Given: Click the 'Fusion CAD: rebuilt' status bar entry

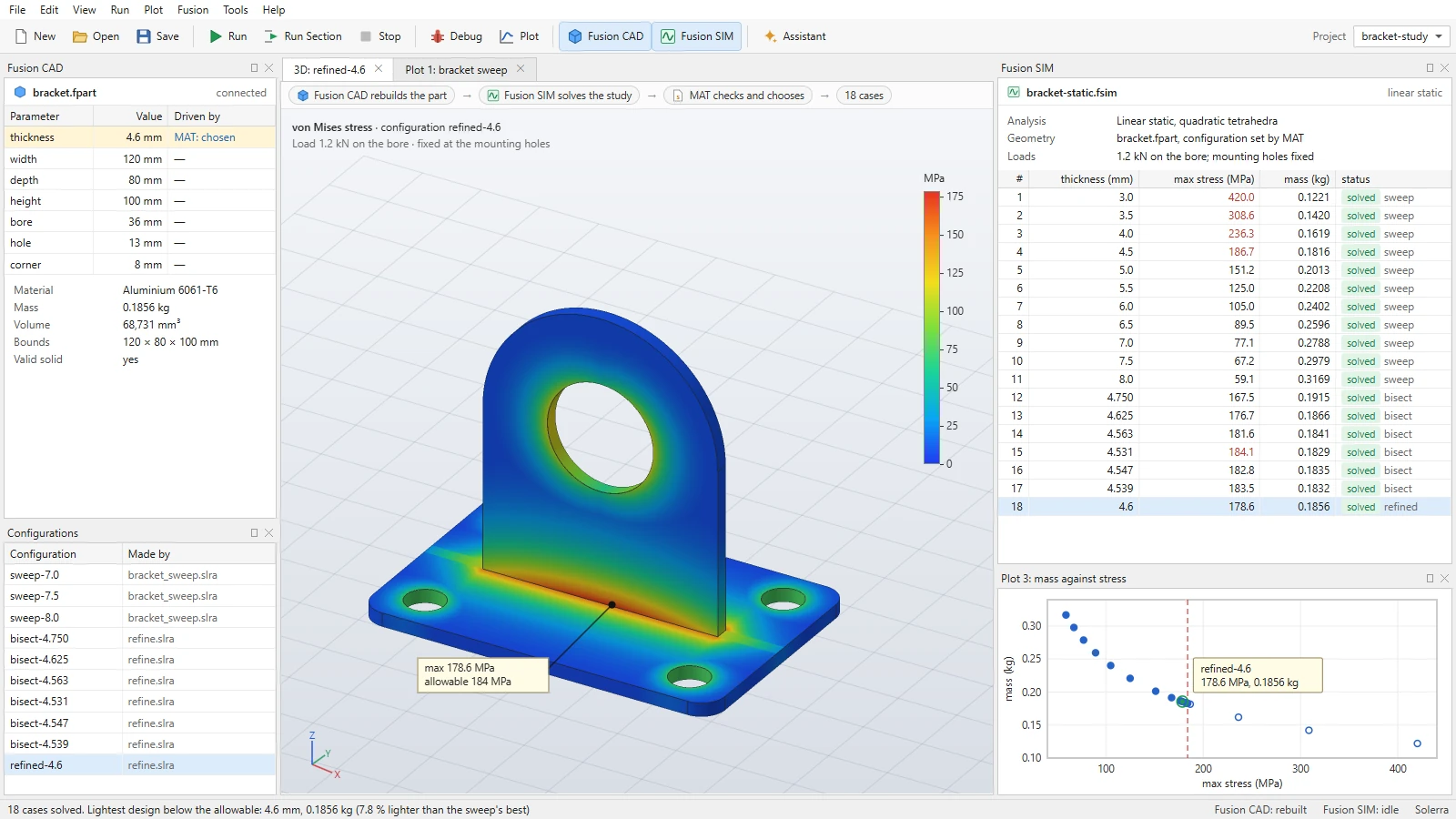Looking at the screenshot, I should (1260, 810).
